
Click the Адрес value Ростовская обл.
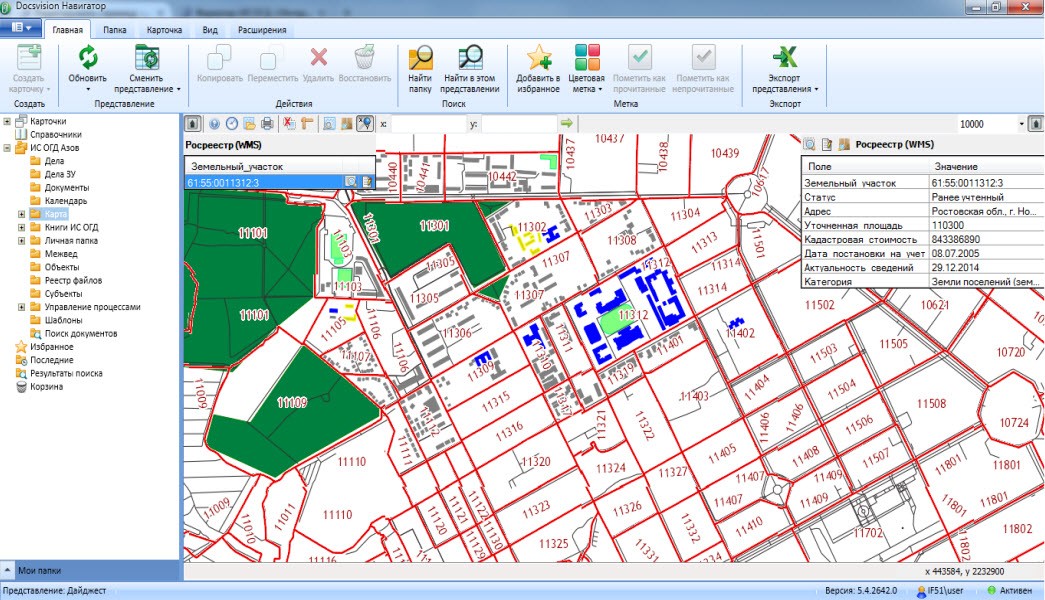(984, 211)
